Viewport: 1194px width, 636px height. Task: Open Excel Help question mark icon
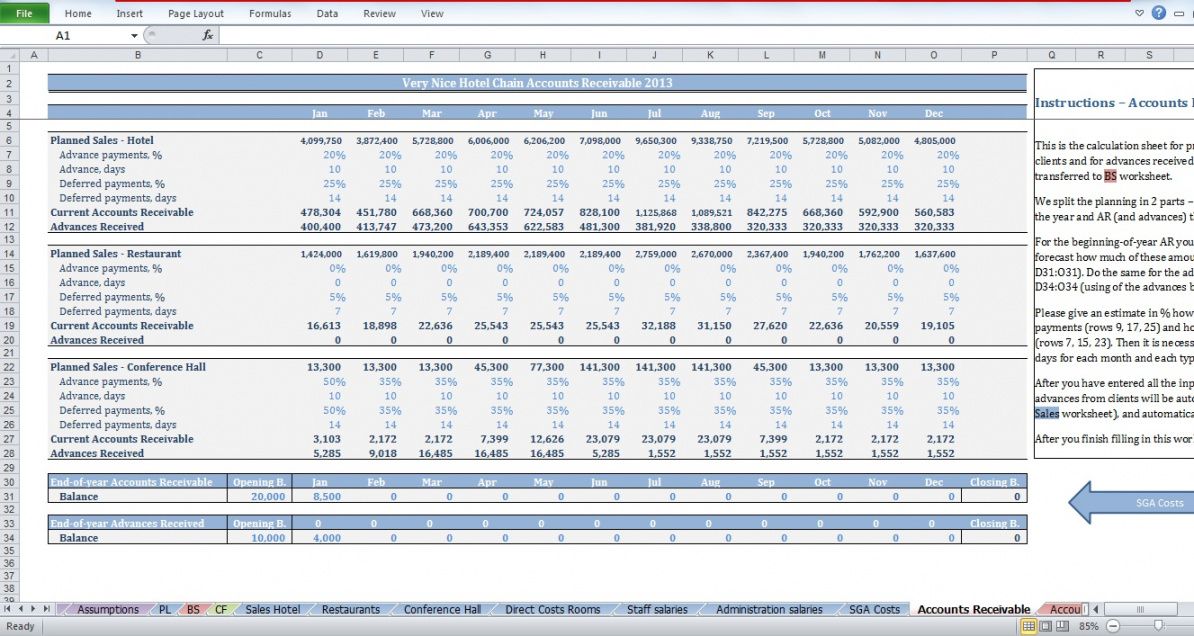coord(1159,13)
